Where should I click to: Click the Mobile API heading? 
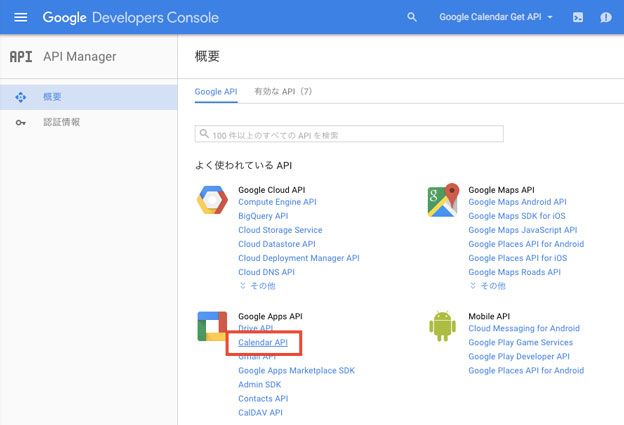point(489,316)
